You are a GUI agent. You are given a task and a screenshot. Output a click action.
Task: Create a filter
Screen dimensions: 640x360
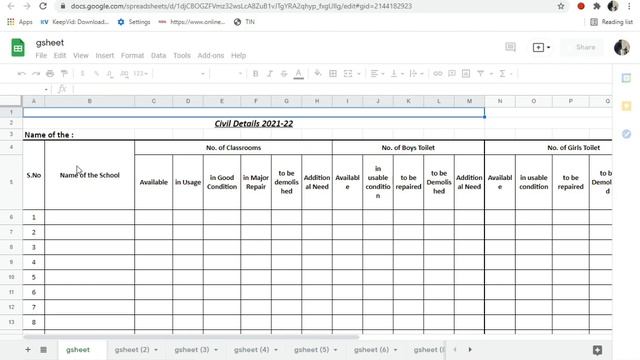coord(480,73)
